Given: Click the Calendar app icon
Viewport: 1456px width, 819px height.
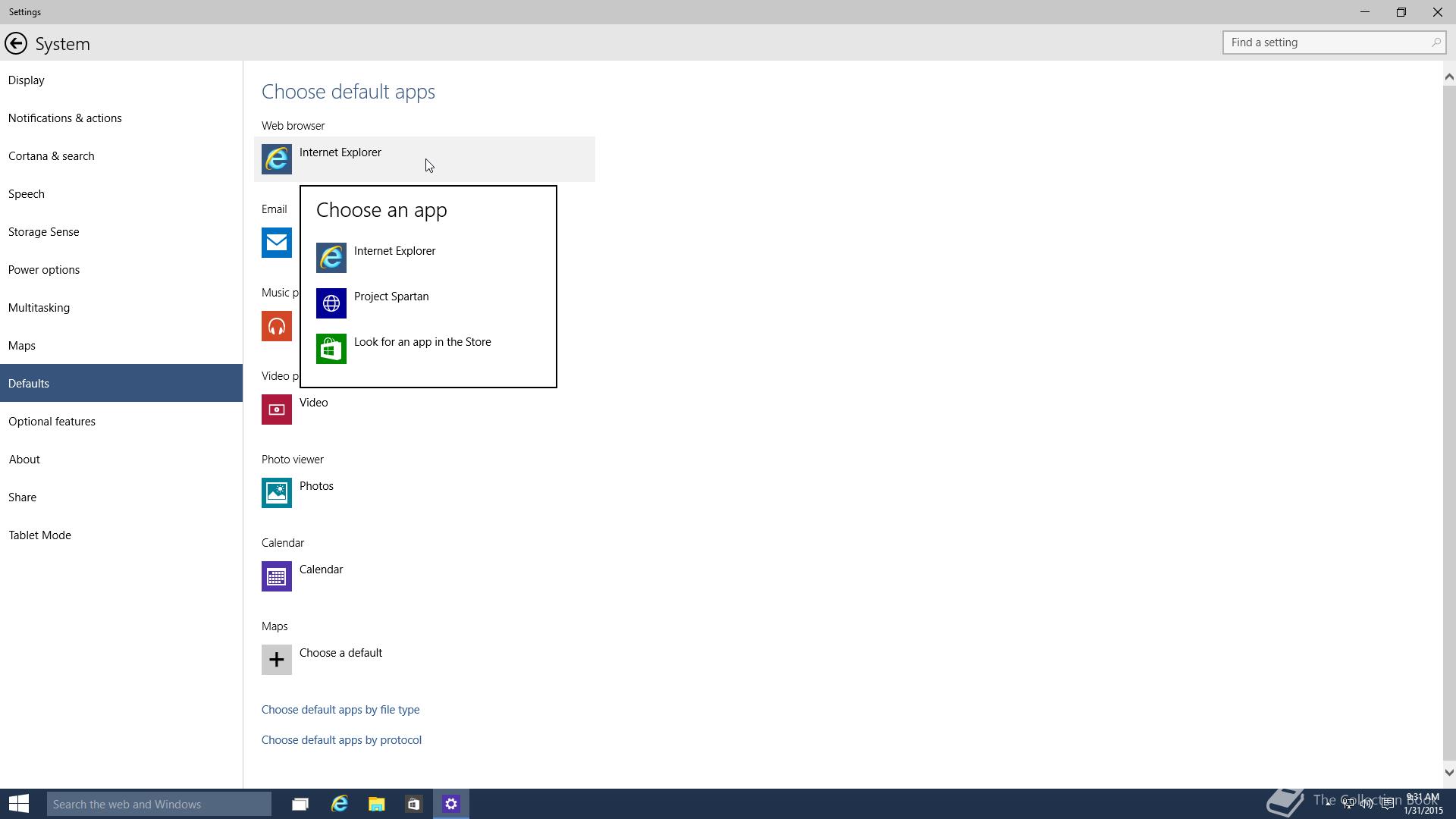Looking at the screenshot, I should (x=277, y=576).
